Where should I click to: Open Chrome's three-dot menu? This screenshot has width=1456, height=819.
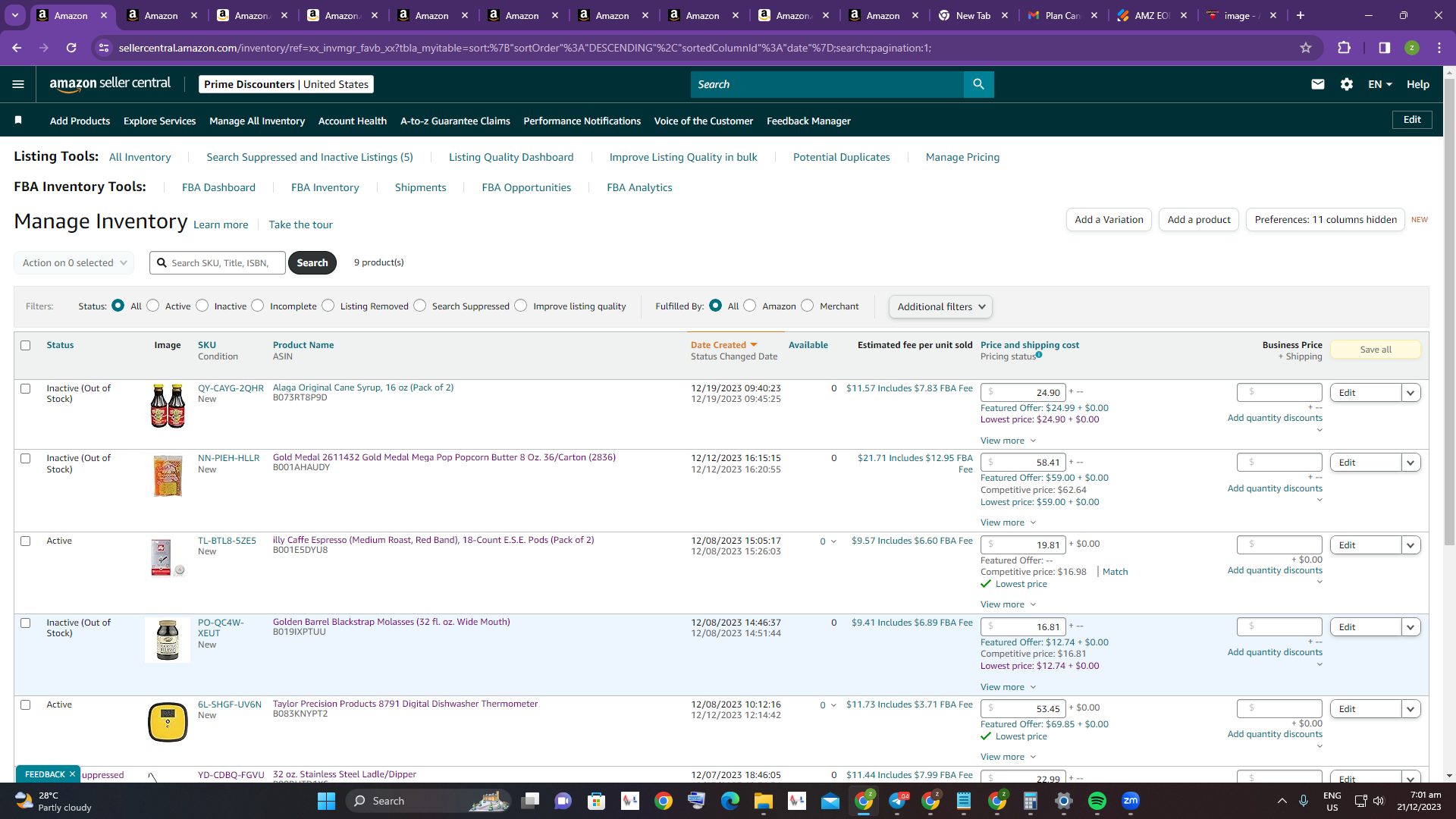1439,48
